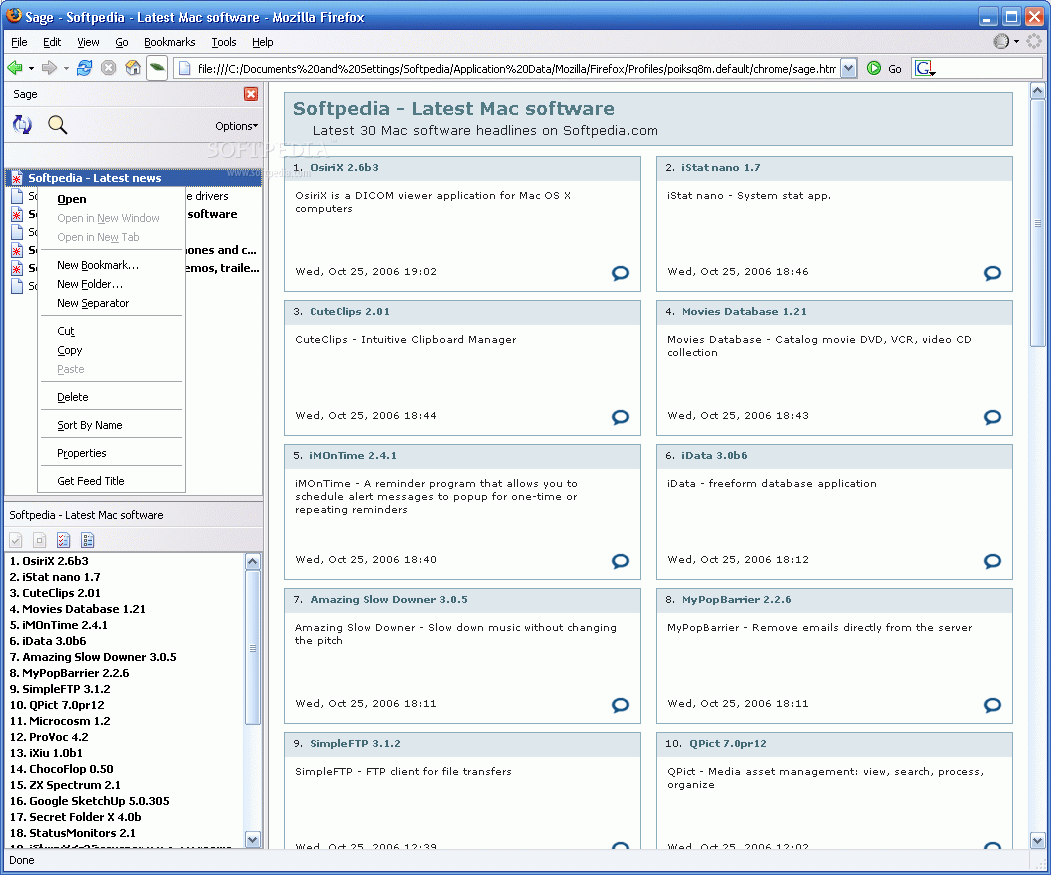Screen dimensions: 1051x875
Task: Select Copy from the context menu
Action: pyautogui.click(x=111, y=350)
